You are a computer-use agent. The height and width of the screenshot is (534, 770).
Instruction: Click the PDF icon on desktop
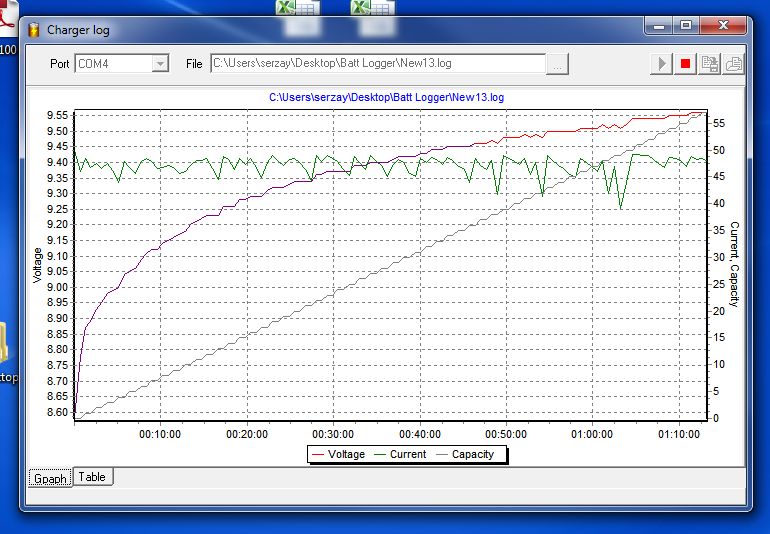(8, 20)
